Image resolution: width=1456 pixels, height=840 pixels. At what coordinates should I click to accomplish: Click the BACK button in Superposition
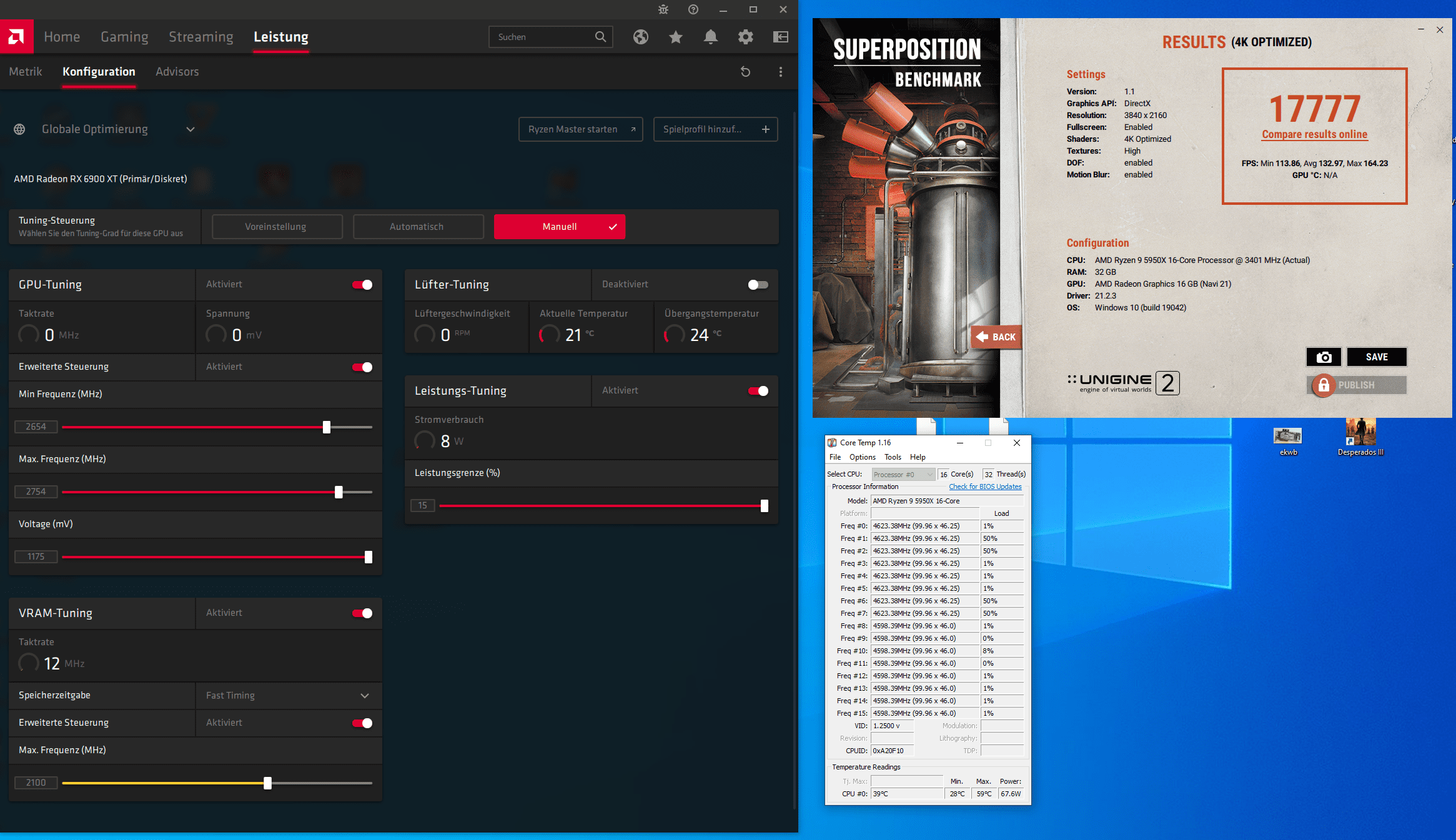pyautogui.click(x=996, y=337)
